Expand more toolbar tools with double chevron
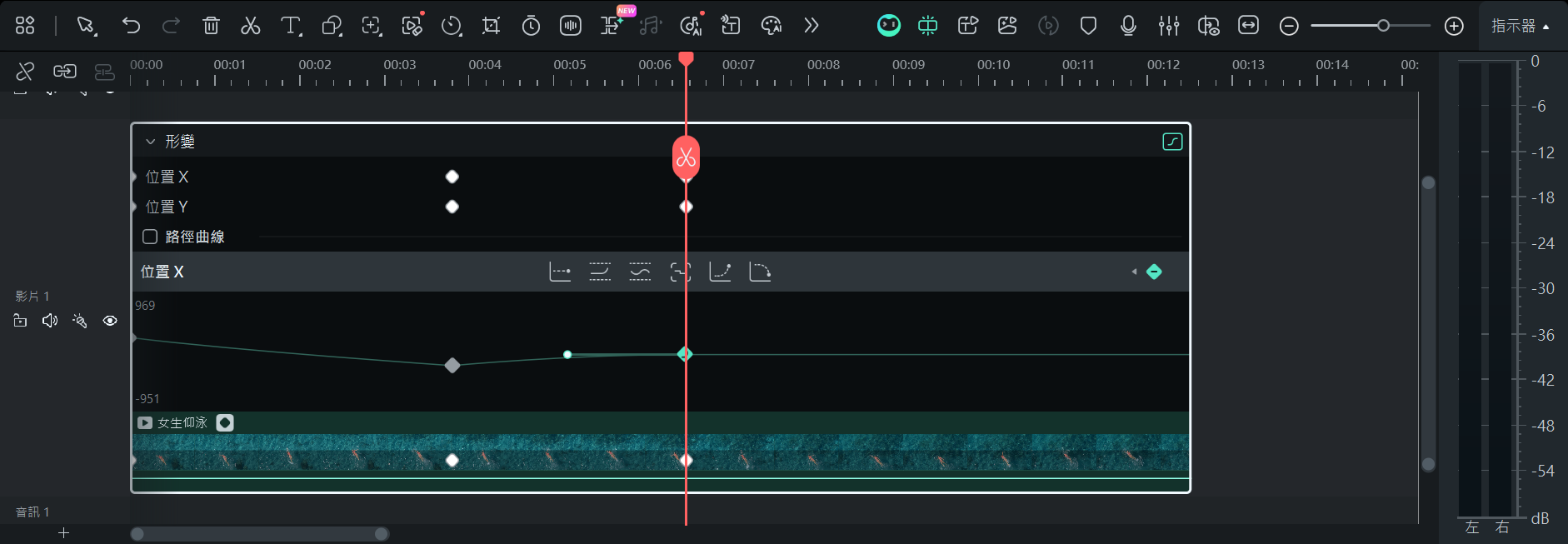This screenshot has height=544, width=1568. tap(811, 26)
